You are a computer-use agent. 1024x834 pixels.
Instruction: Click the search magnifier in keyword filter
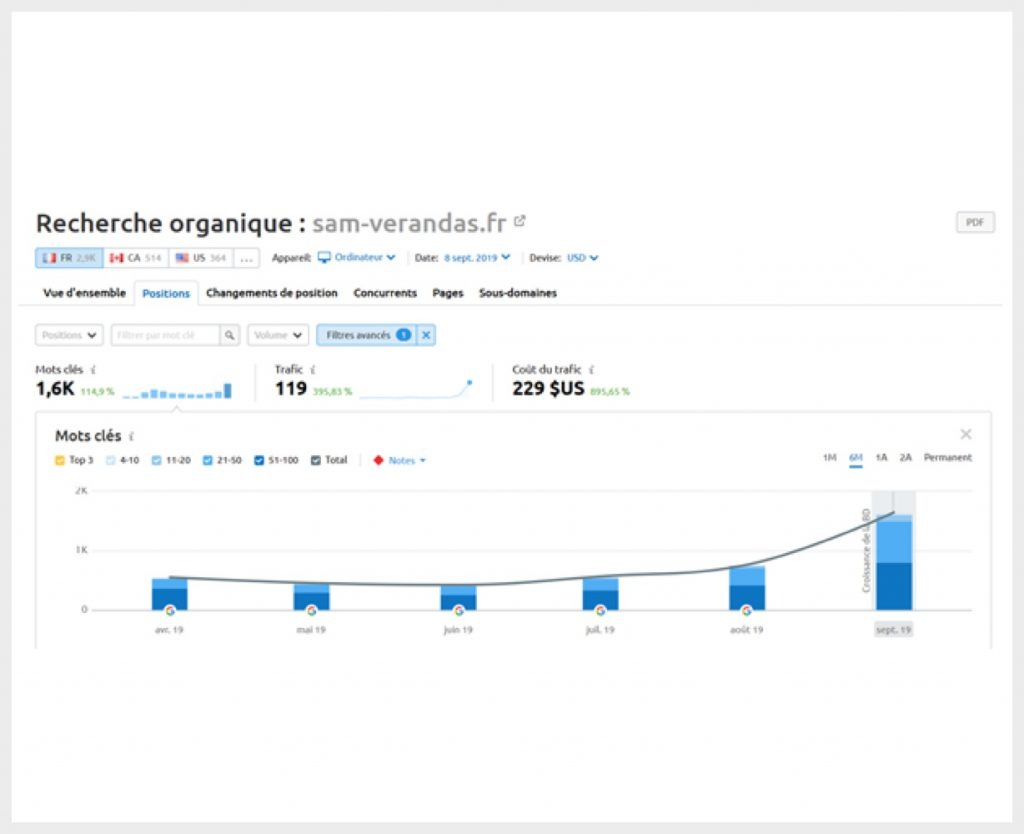(x=230, y=335)
